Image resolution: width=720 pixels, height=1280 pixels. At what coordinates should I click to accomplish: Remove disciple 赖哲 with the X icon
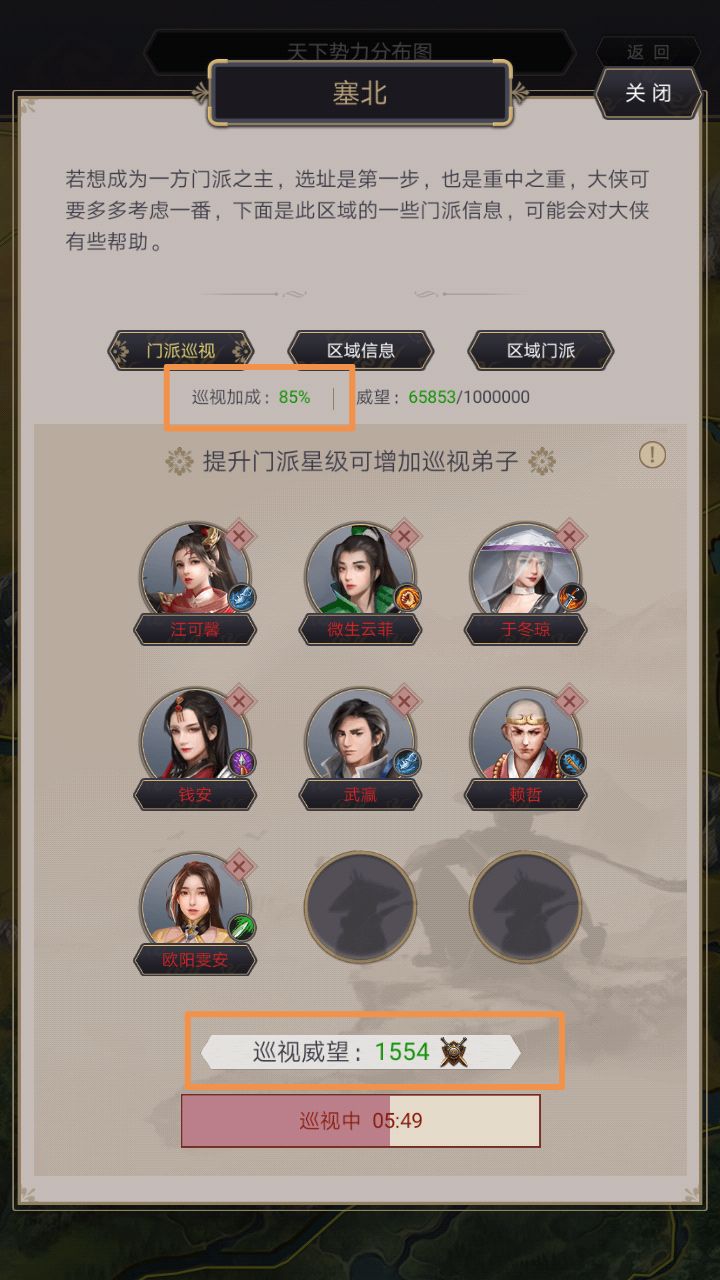569,701
